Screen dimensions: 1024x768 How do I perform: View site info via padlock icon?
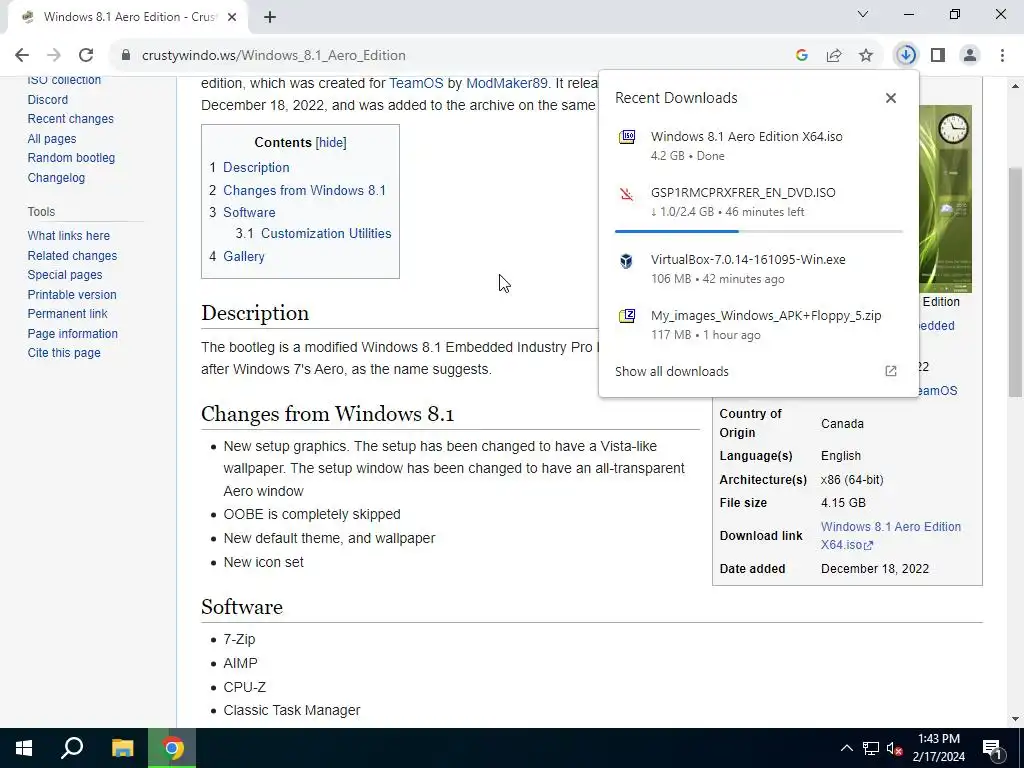click(126, 56)
